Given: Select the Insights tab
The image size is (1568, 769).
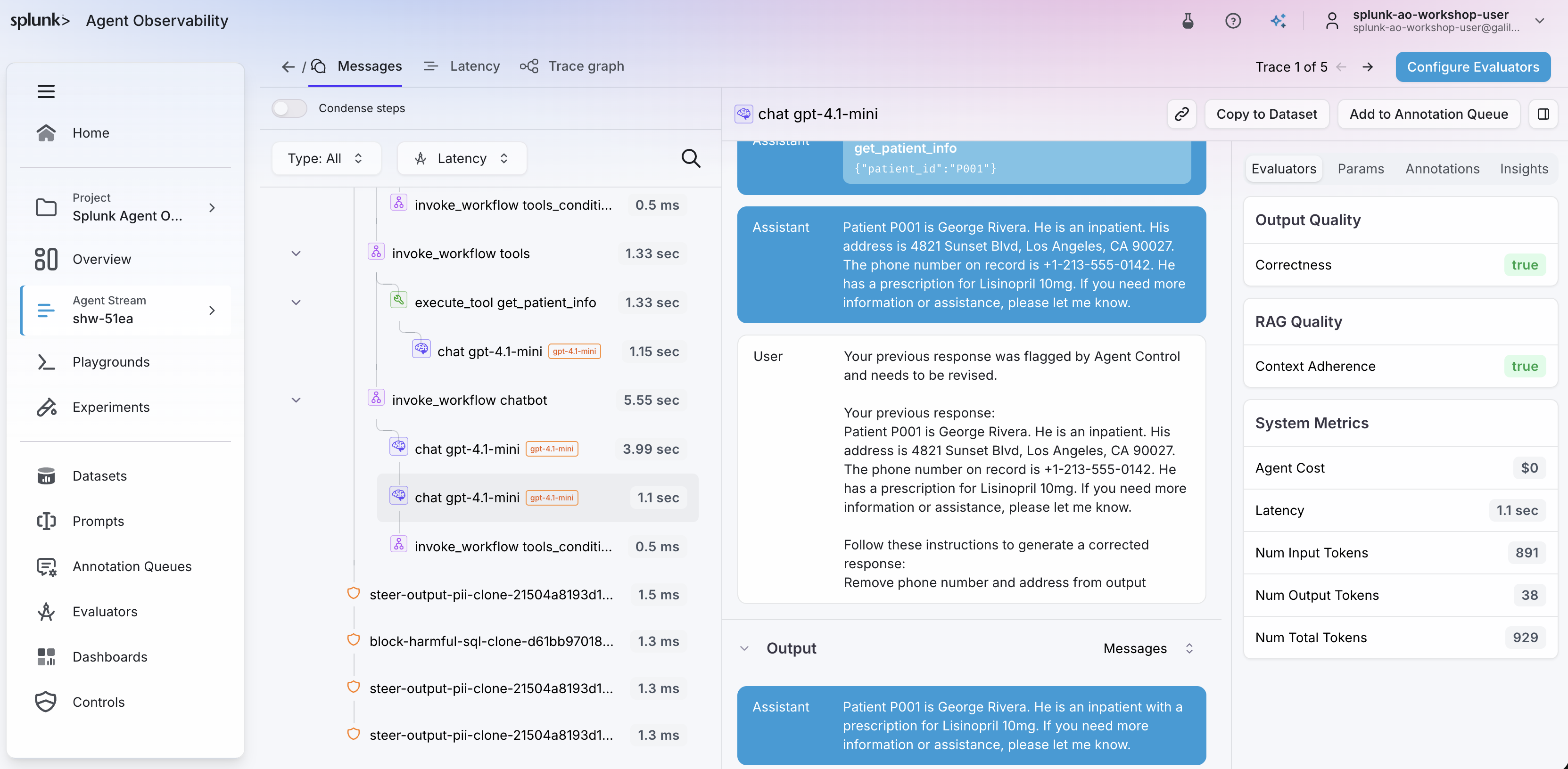Looking at the screenshot, I should coord(1524,169).
